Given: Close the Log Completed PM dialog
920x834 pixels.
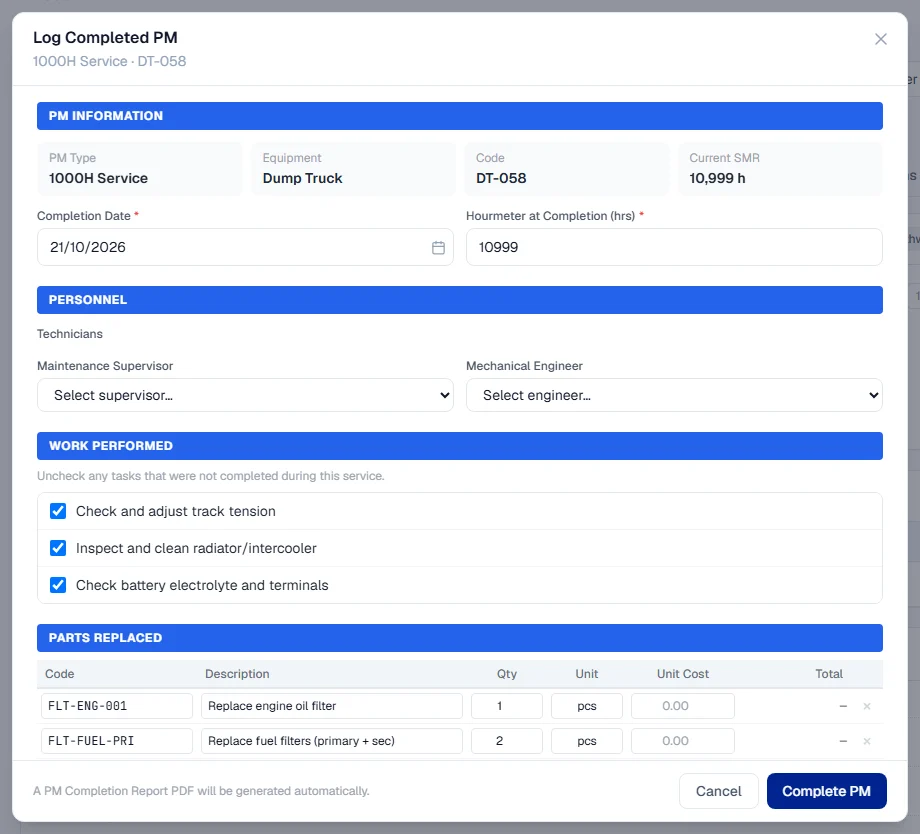Looking at the screenshot, I should pyautogui.click(x=880, y=39).
